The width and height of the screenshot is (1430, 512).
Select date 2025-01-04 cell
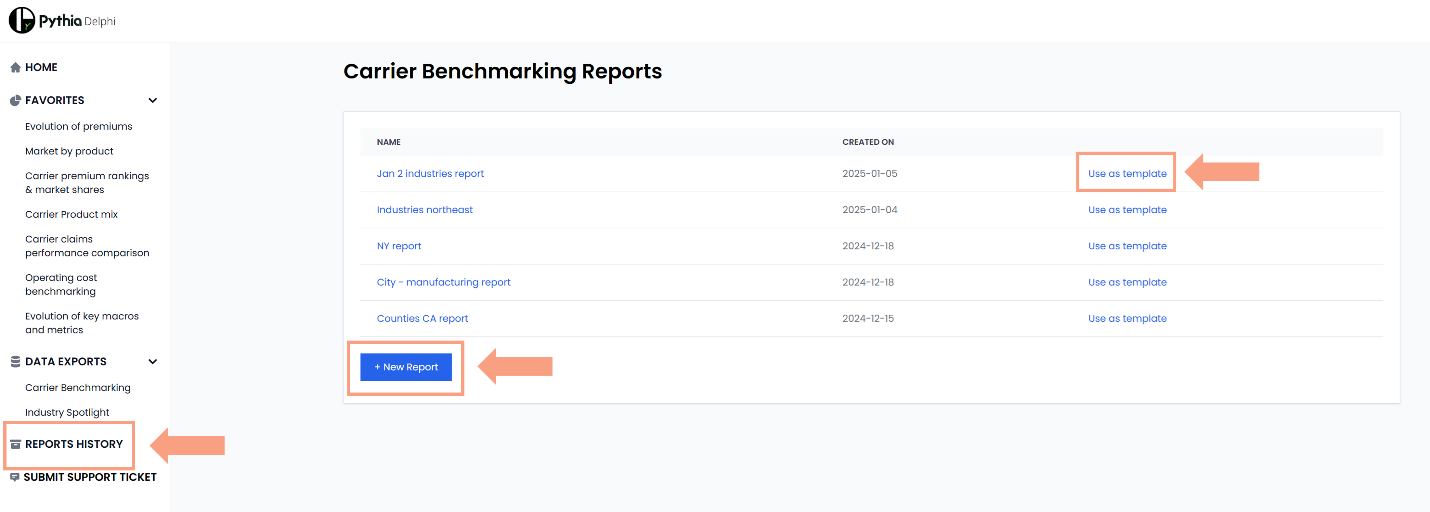point(870,210)
